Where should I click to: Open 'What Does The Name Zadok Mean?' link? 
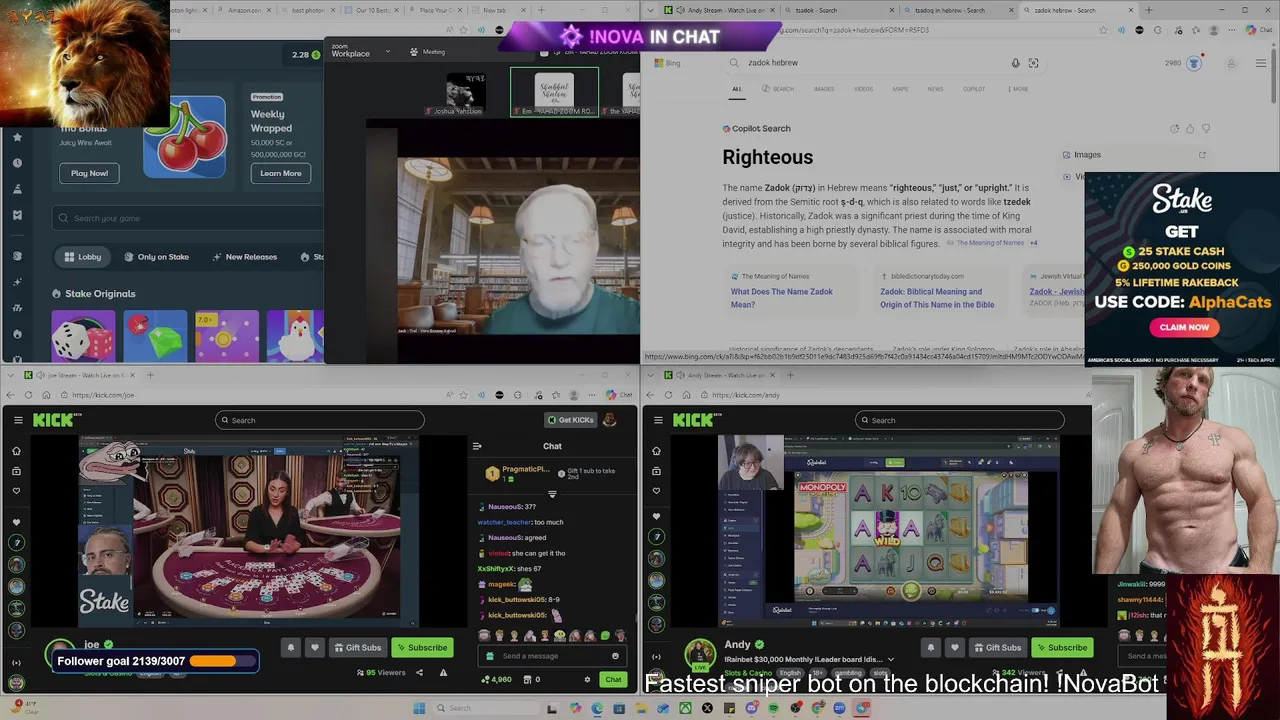(x=781, y=297)
